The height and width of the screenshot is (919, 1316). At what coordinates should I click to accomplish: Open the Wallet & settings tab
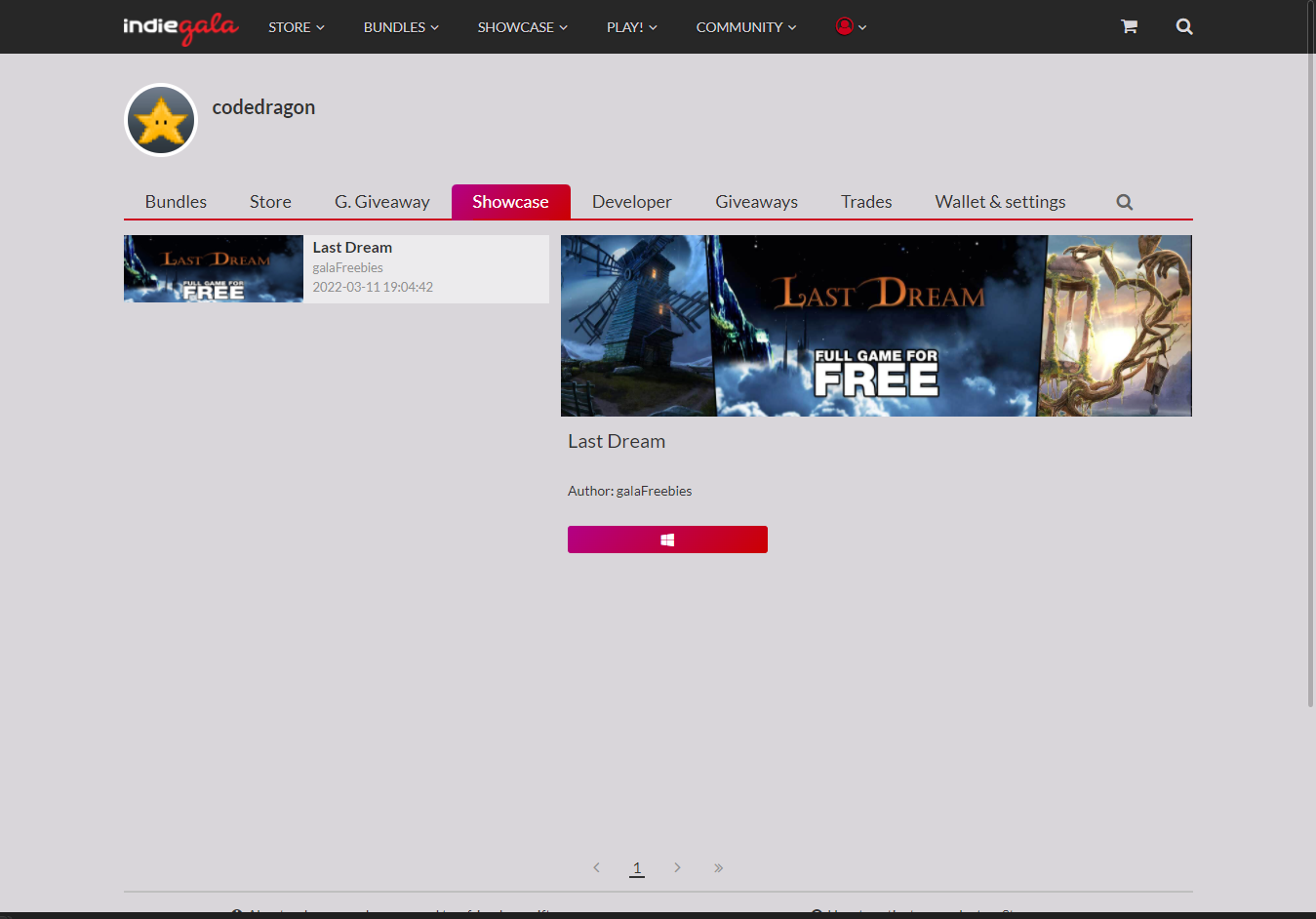(1000, 202)
